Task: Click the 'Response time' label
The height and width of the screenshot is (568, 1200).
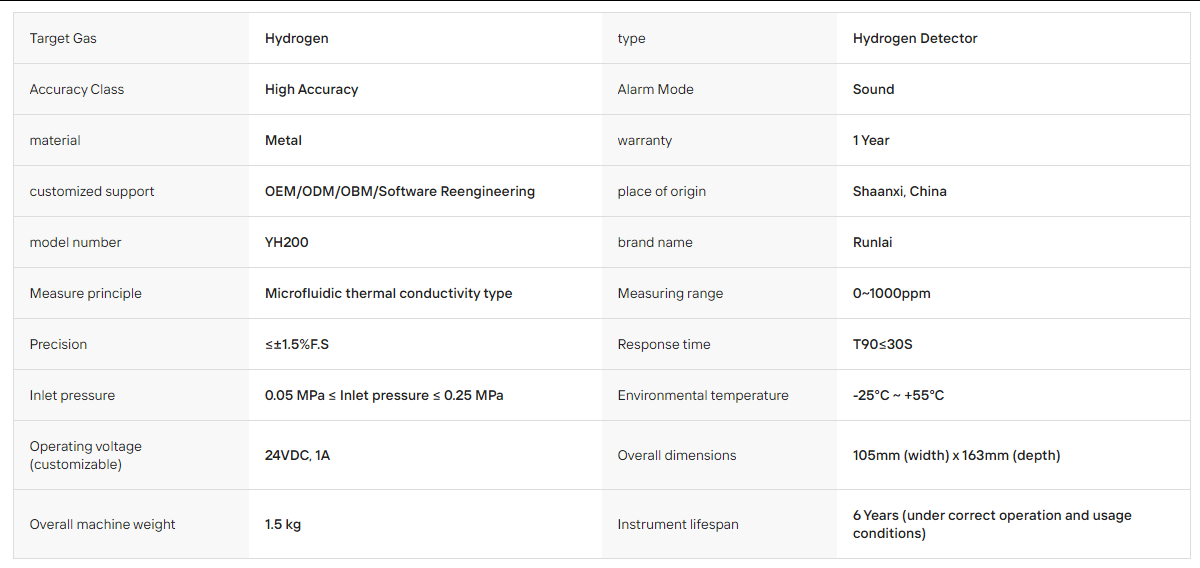Action: click(x=664, y=345)
